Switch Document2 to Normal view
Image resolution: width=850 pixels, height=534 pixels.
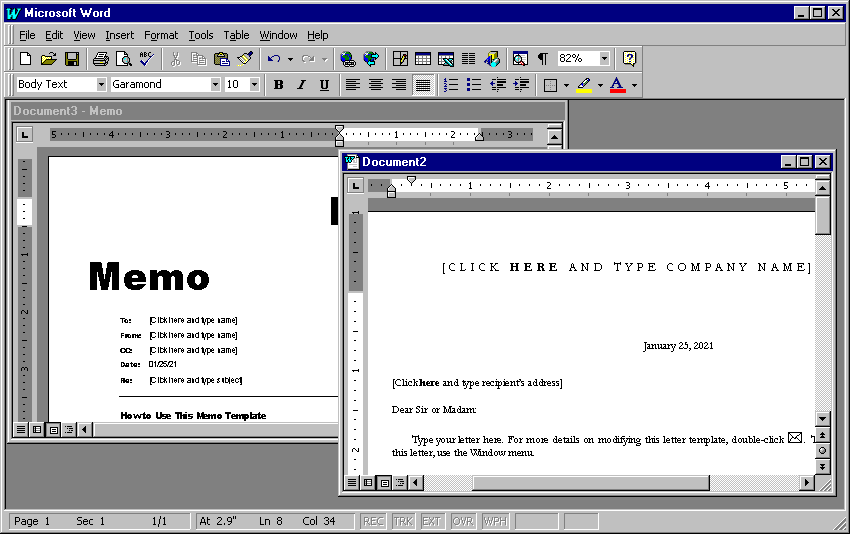352,482
